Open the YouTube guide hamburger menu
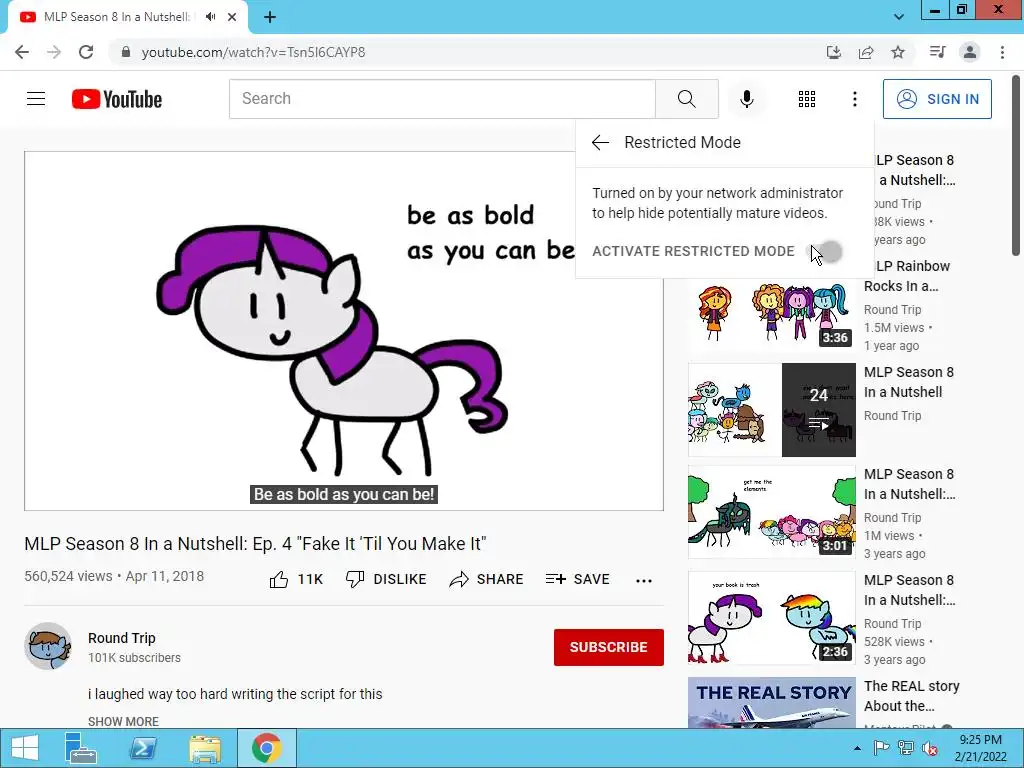 click(x=36, y=99)
